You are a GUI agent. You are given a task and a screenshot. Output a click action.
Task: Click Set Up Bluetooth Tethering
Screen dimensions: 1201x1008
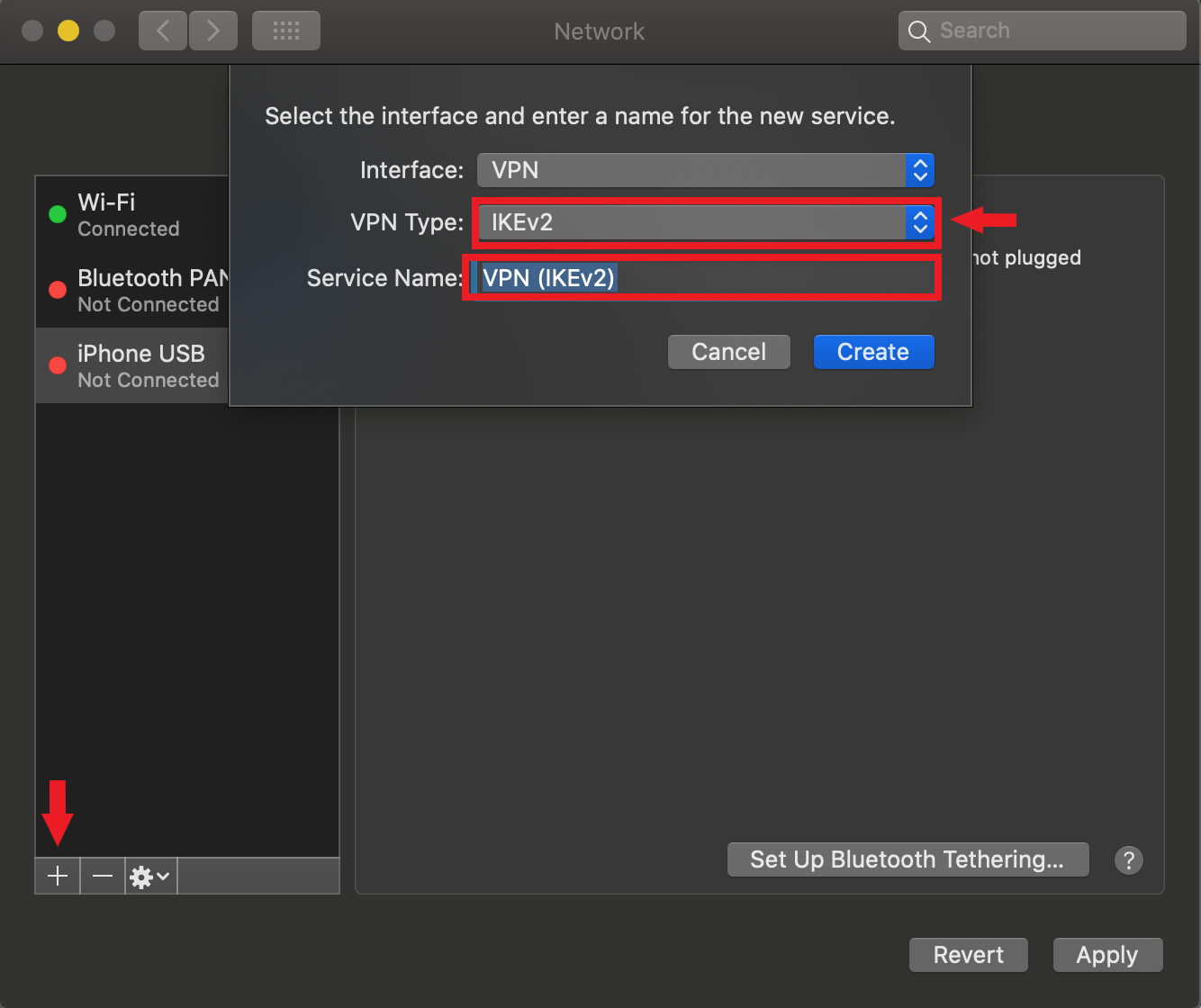908,859
